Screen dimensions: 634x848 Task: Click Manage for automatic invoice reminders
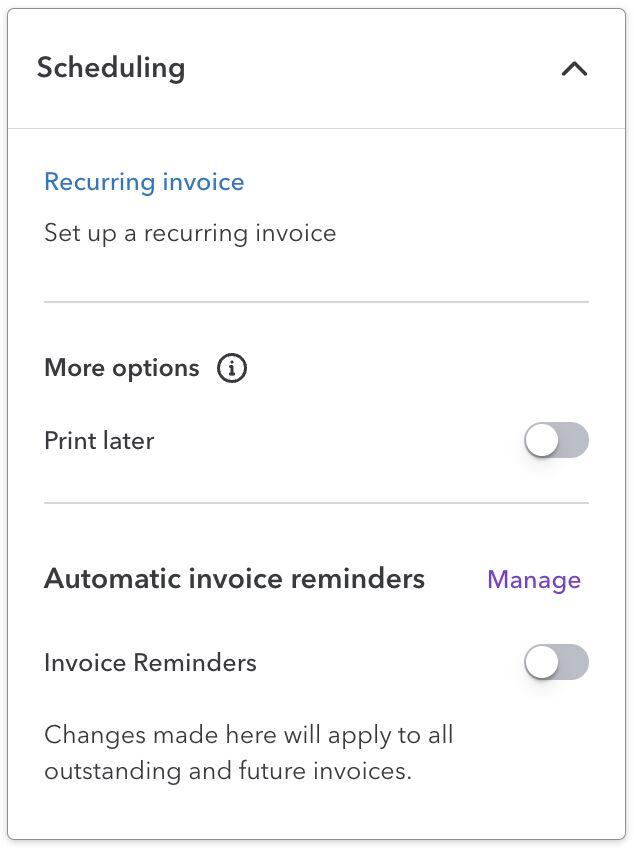click(x=534, y=579)
